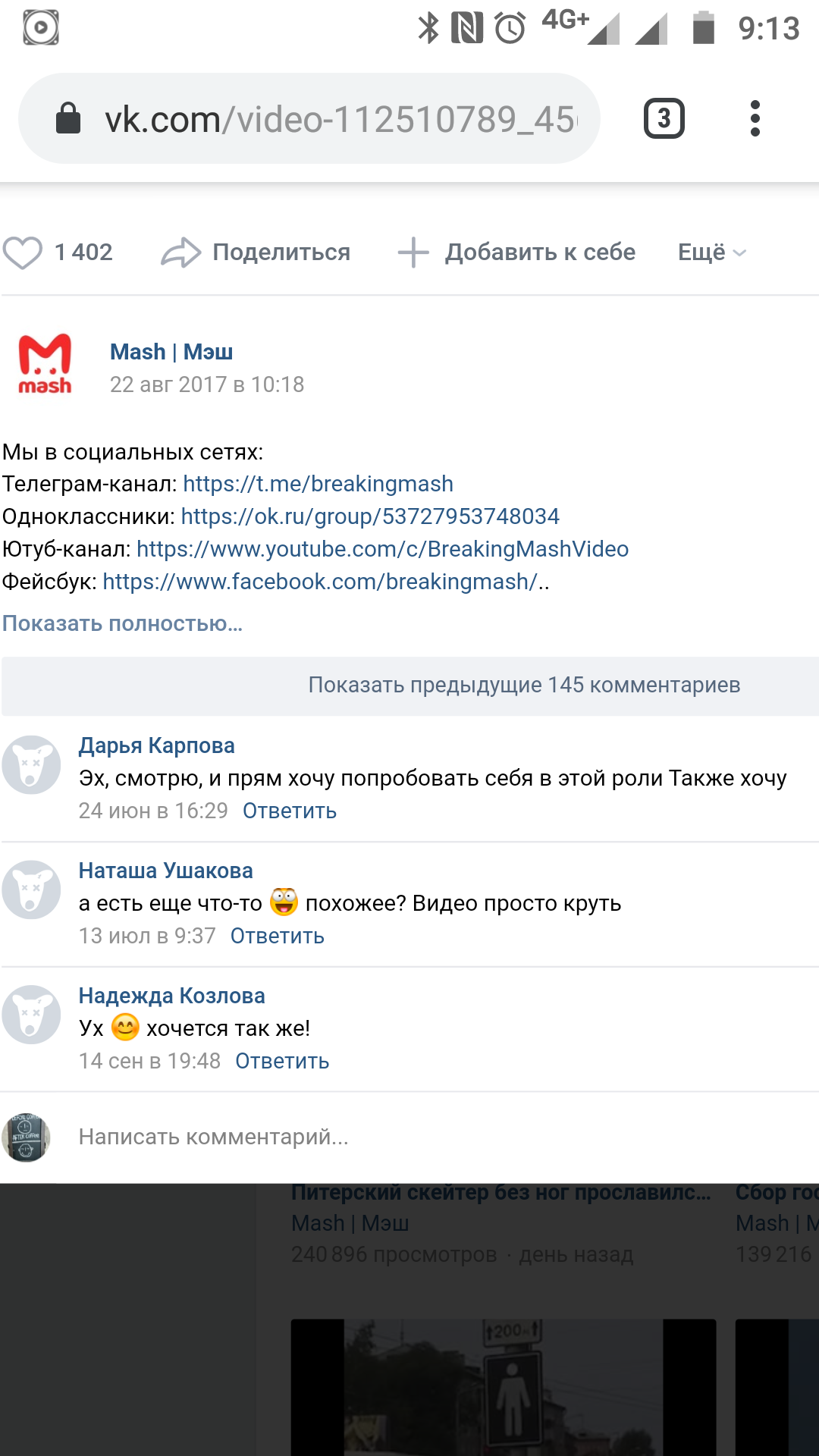Tap the lock icon in address bar
819x1456 pixels.
pos(68,119)
